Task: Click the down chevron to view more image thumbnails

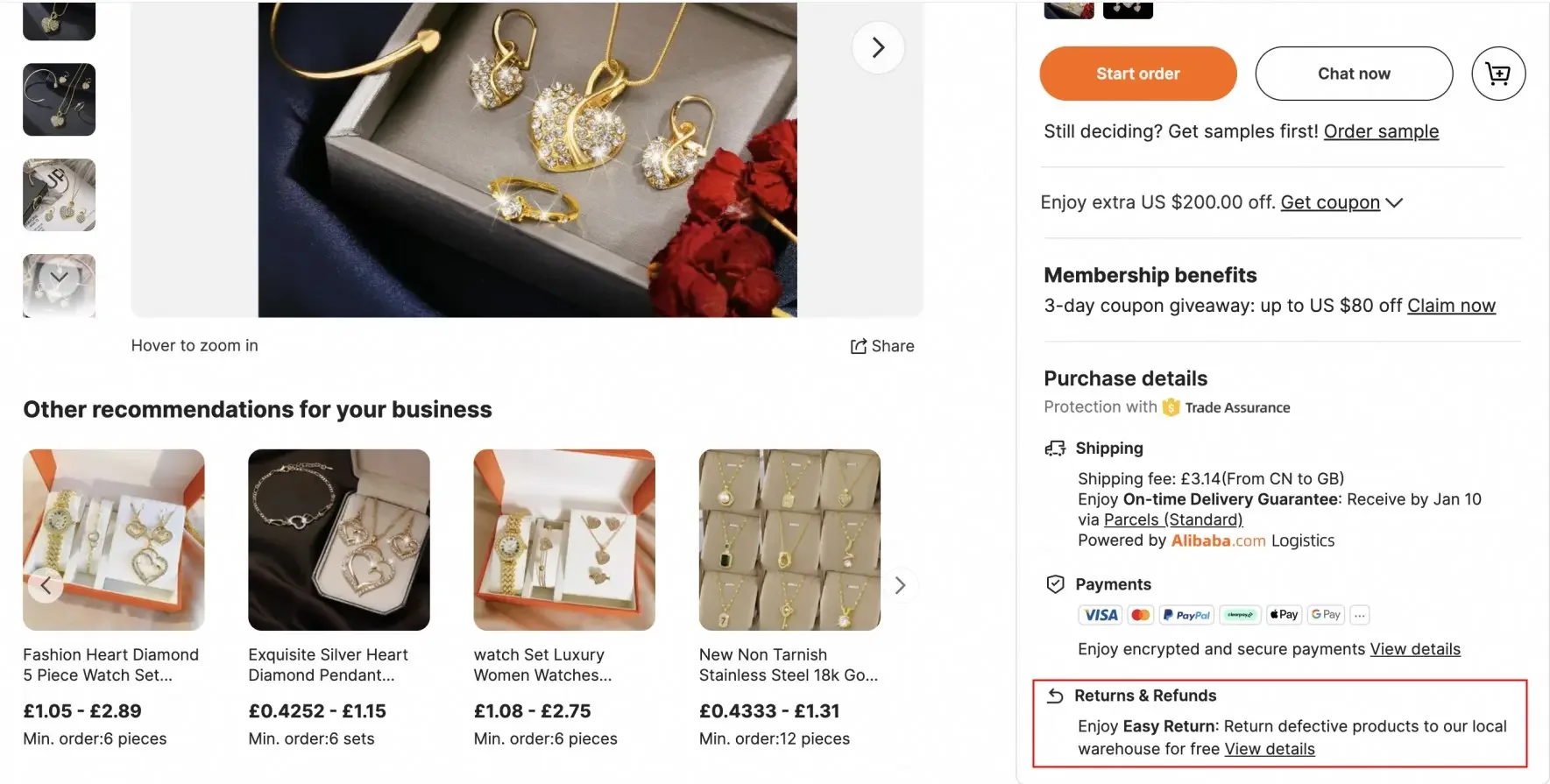Action: click(x=59, y=276)
